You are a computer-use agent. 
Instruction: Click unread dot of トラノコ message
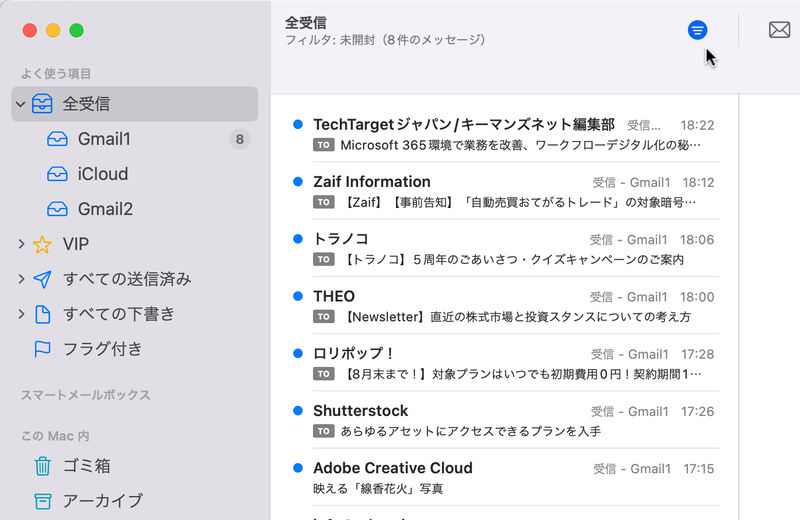coord(298,239)
